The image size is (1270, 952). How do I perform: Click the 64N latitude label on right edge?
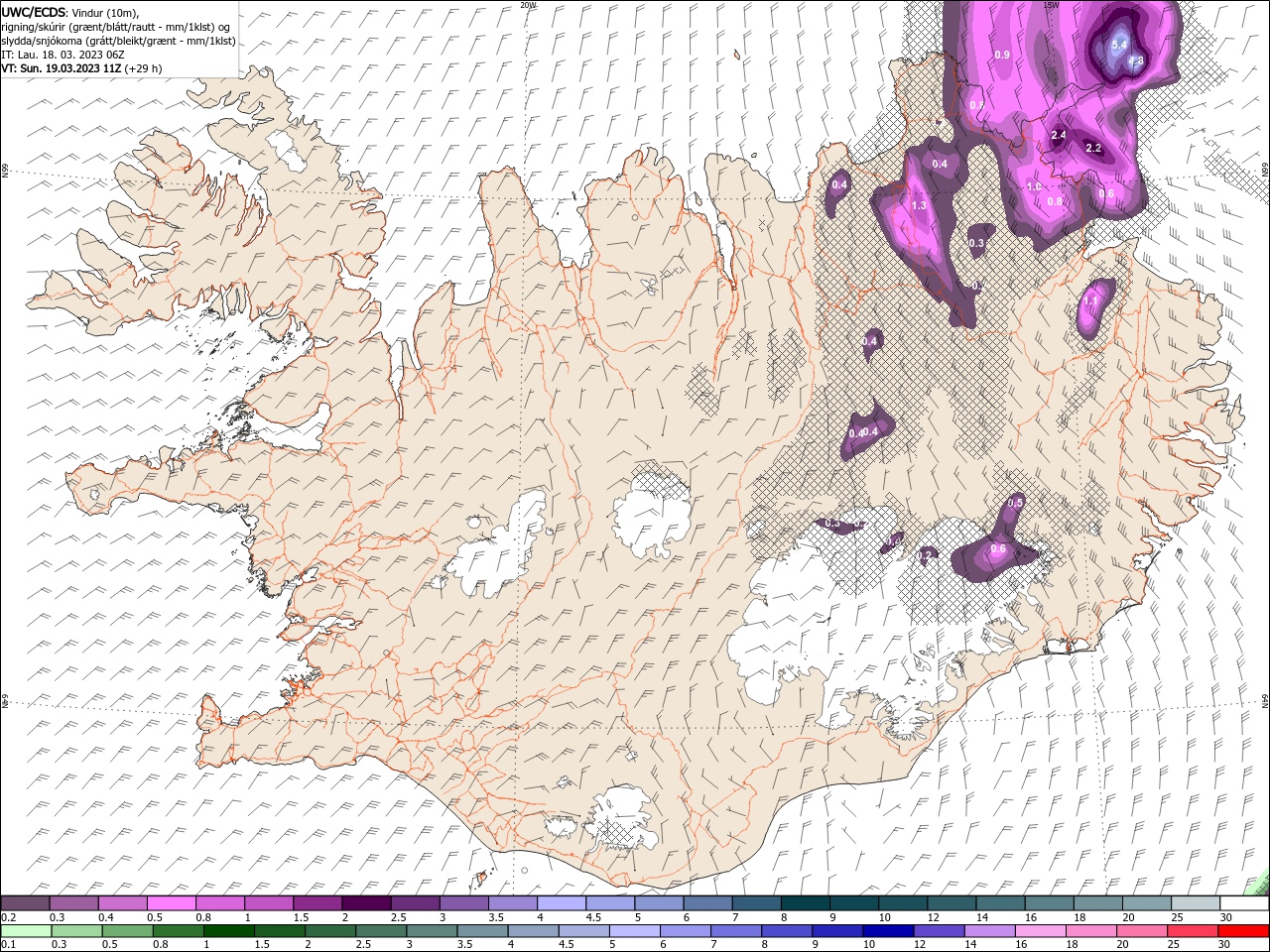[1265, 700]
